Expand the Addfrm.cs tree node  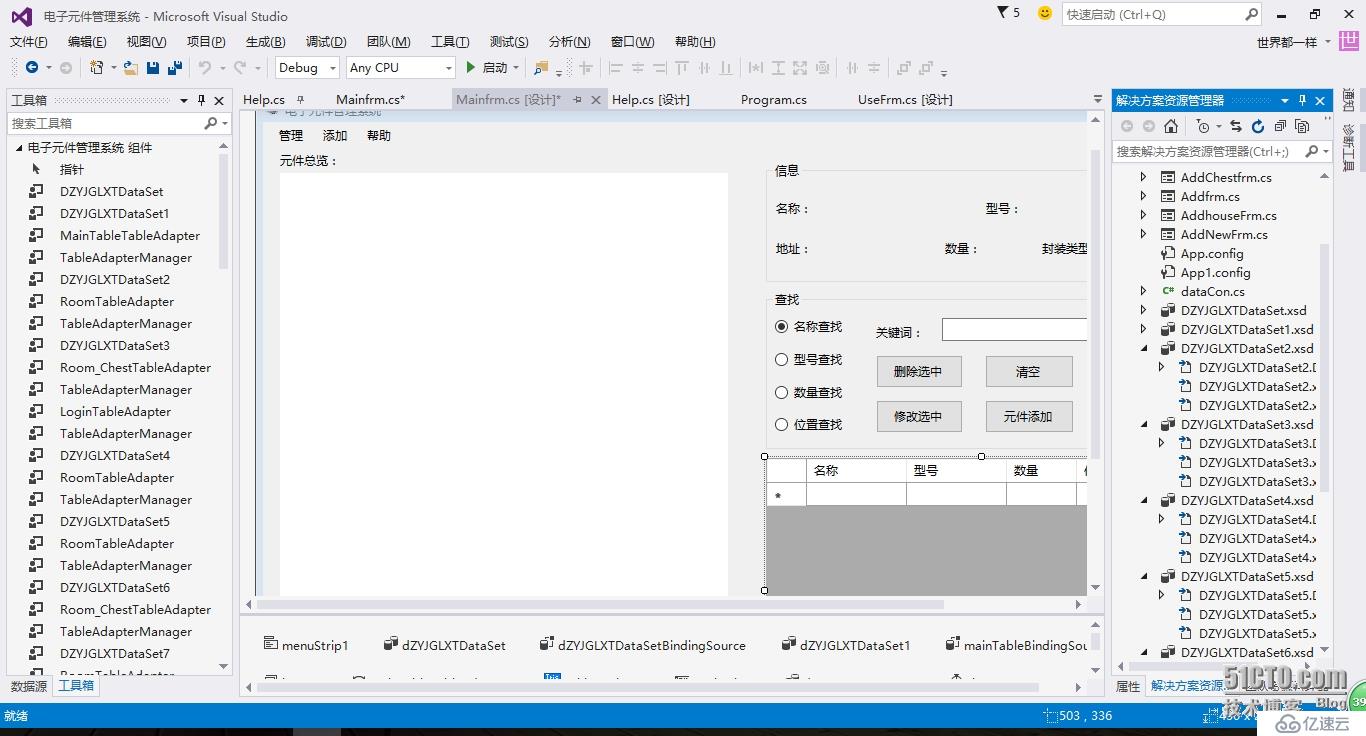1144,196
